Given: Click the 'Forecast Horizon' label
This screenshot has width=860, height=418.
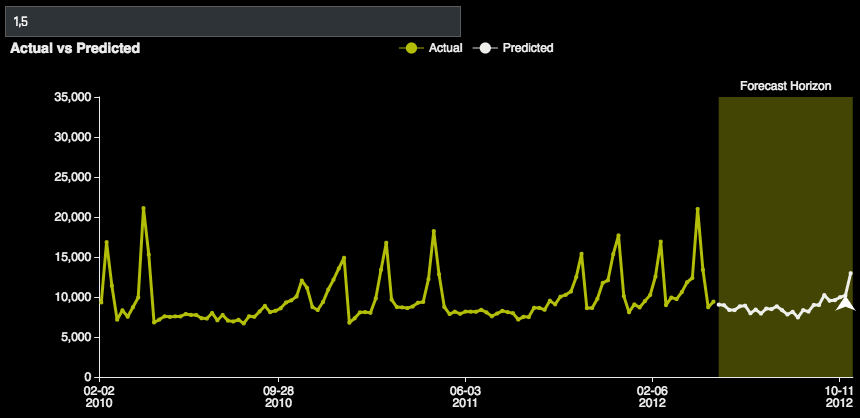Looking at the screenshot, I should (x=785, y=86).
